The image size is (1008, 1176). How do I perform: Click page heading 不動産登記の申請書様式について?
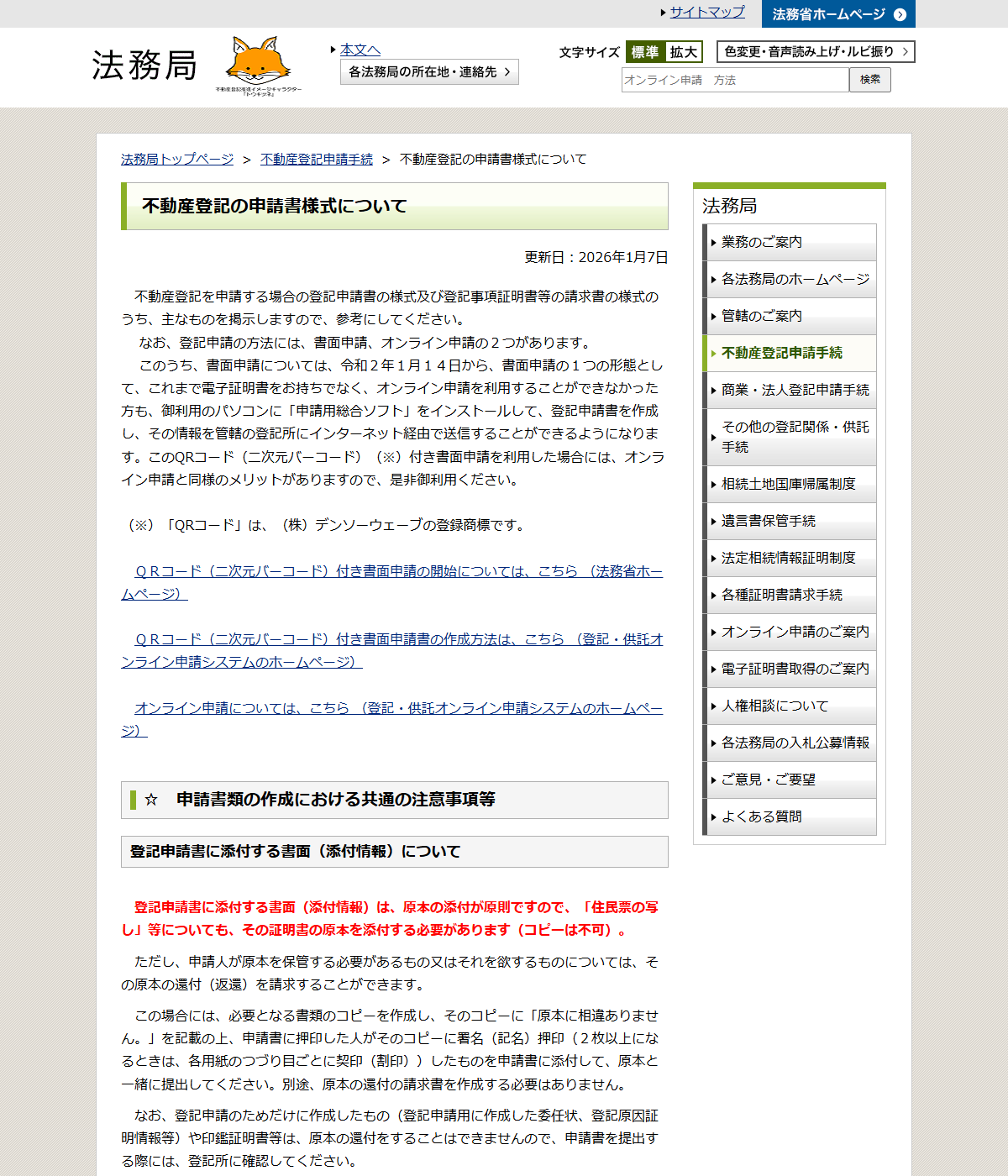pos(275,206)
